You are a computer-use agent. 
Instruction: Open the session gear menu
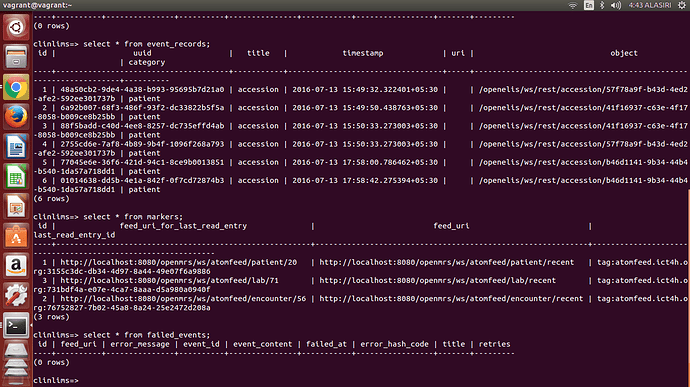coord(682,5)
